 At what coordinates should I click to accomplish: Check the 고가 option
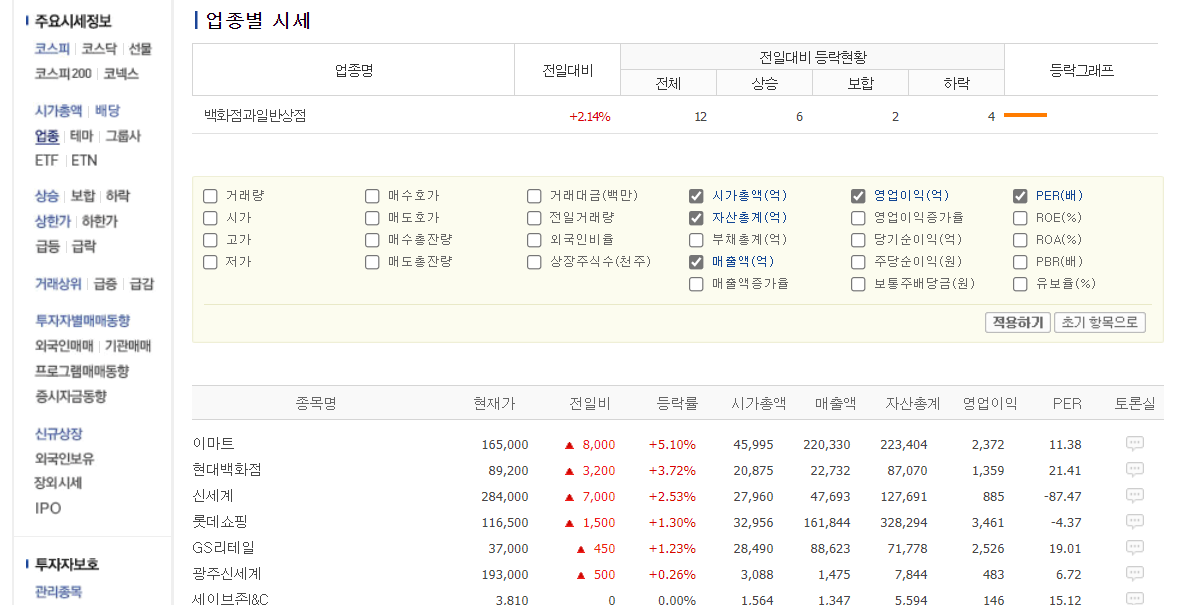210,240
